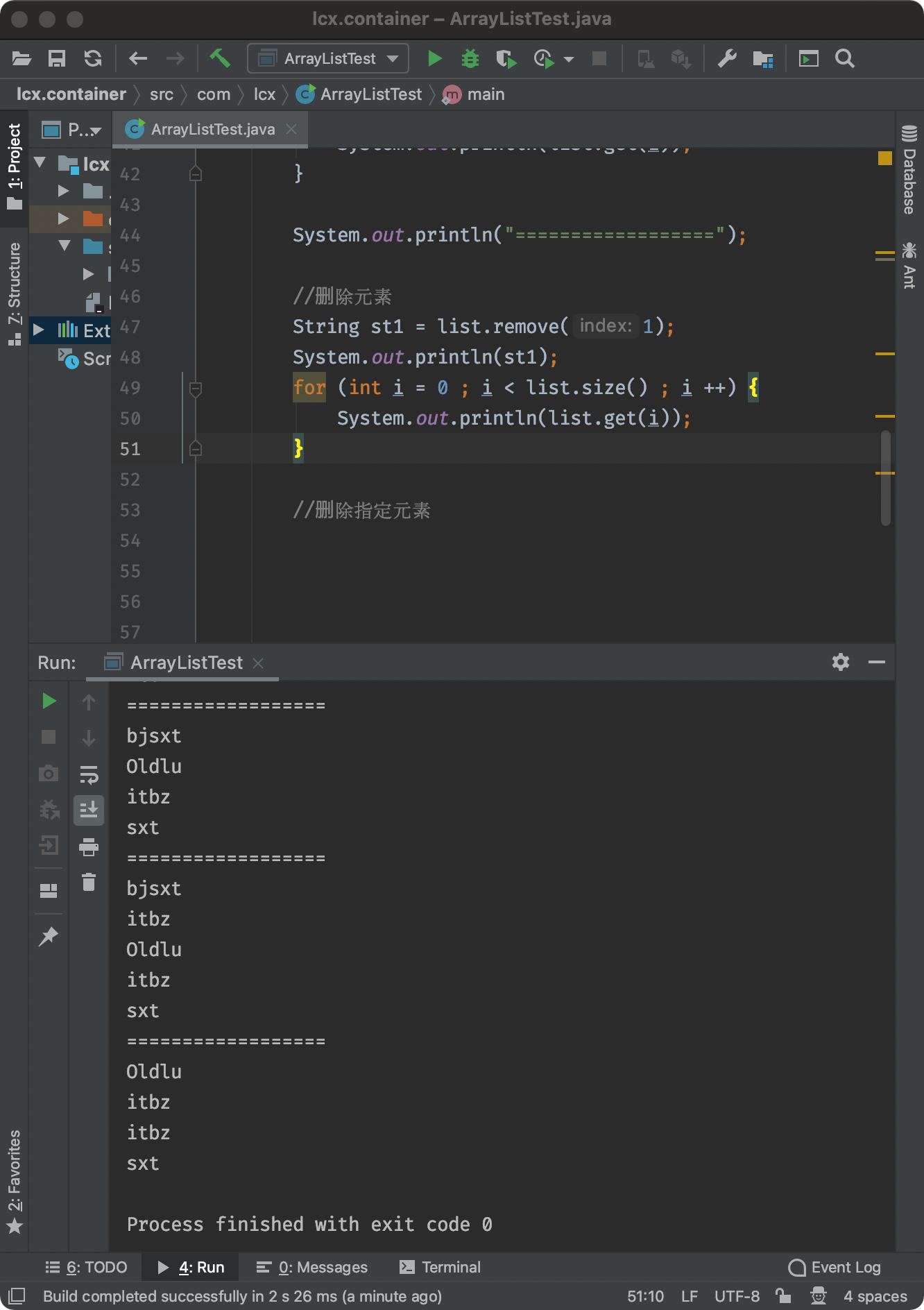The height and width of the screenshot is (1310, 924).
Task: Open Project Structure icon
Action: (763, 59)
